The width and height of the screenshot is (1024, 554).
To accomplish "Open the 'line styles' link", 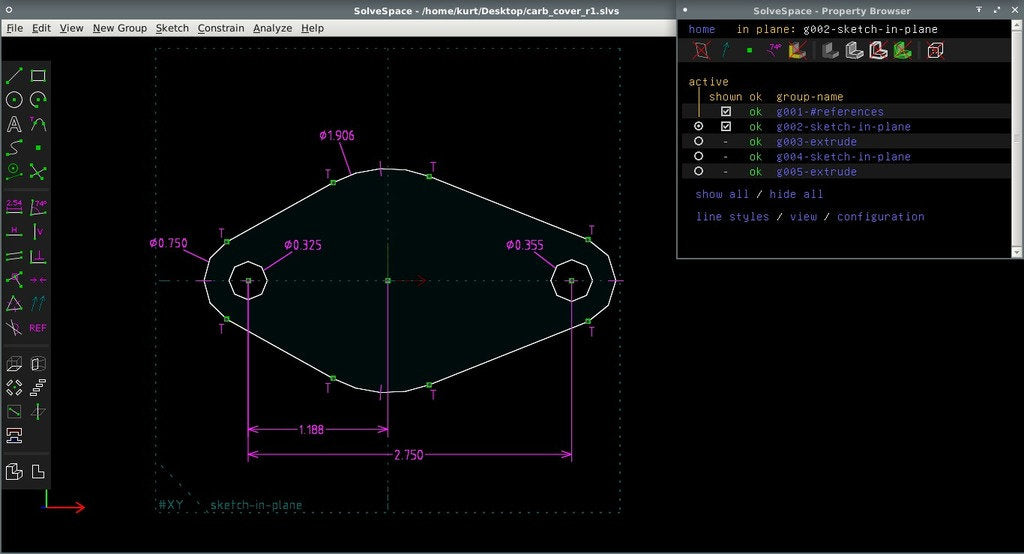I will (732, 216).
